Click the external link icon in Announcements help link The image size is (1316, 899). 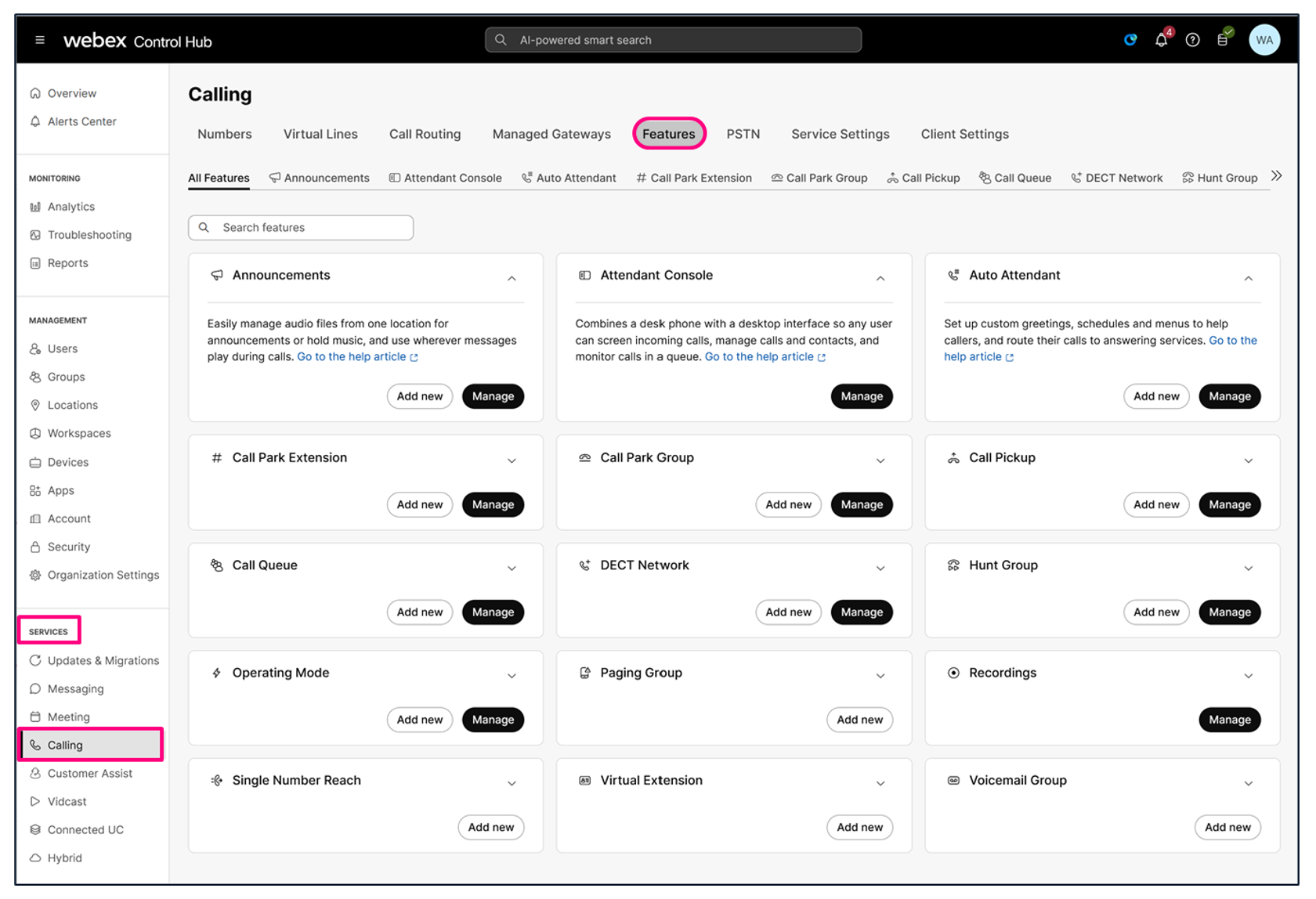(x=414, y=357)
